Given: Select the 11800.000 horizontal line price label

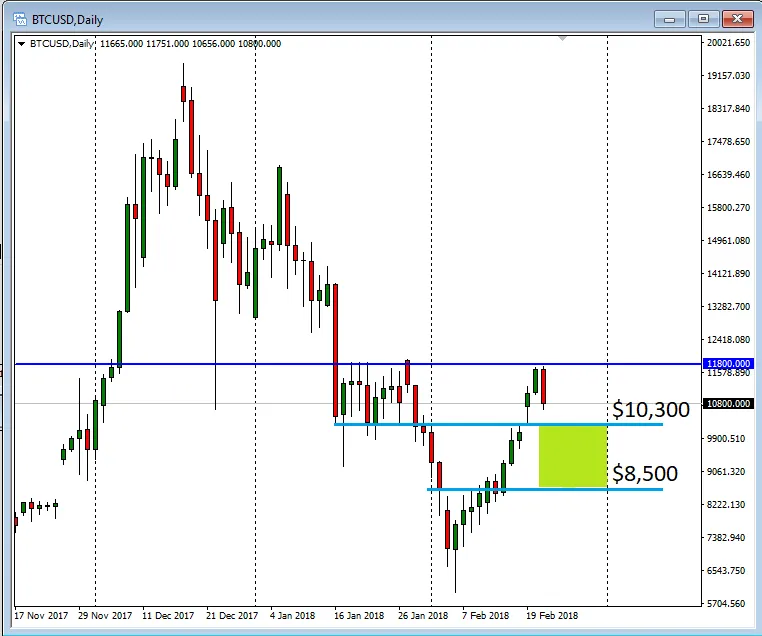Looking at the screenshot, I should click(727, 363).
